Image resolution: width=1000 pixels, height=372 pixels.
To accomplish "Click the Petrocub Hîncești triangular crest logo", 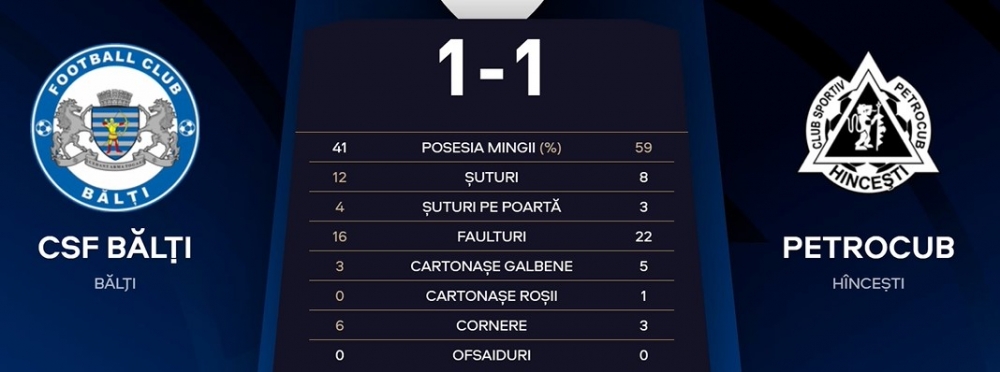I will [x=869, y=123].
